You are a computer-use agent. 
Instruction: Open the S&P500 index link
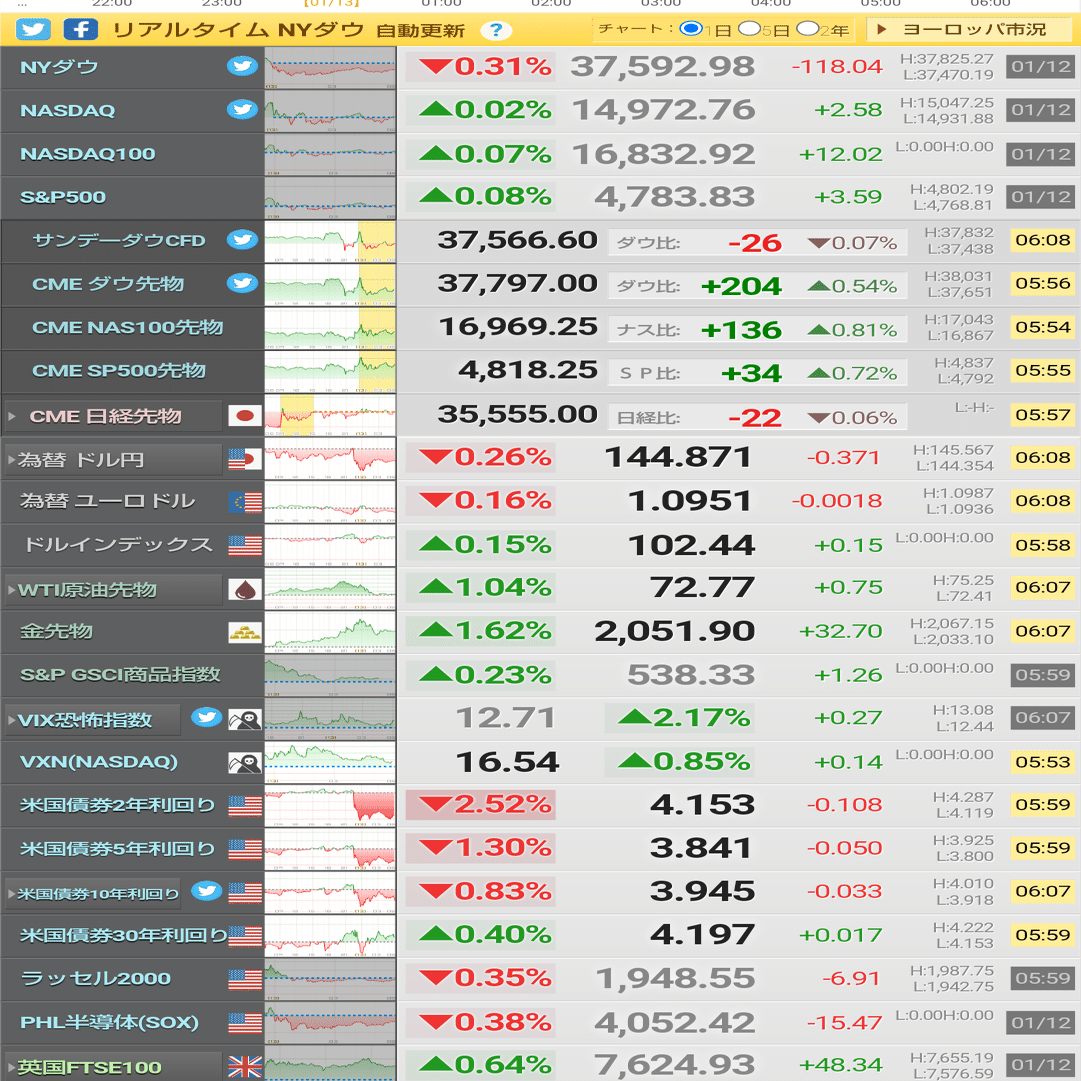tap(63, 197)
